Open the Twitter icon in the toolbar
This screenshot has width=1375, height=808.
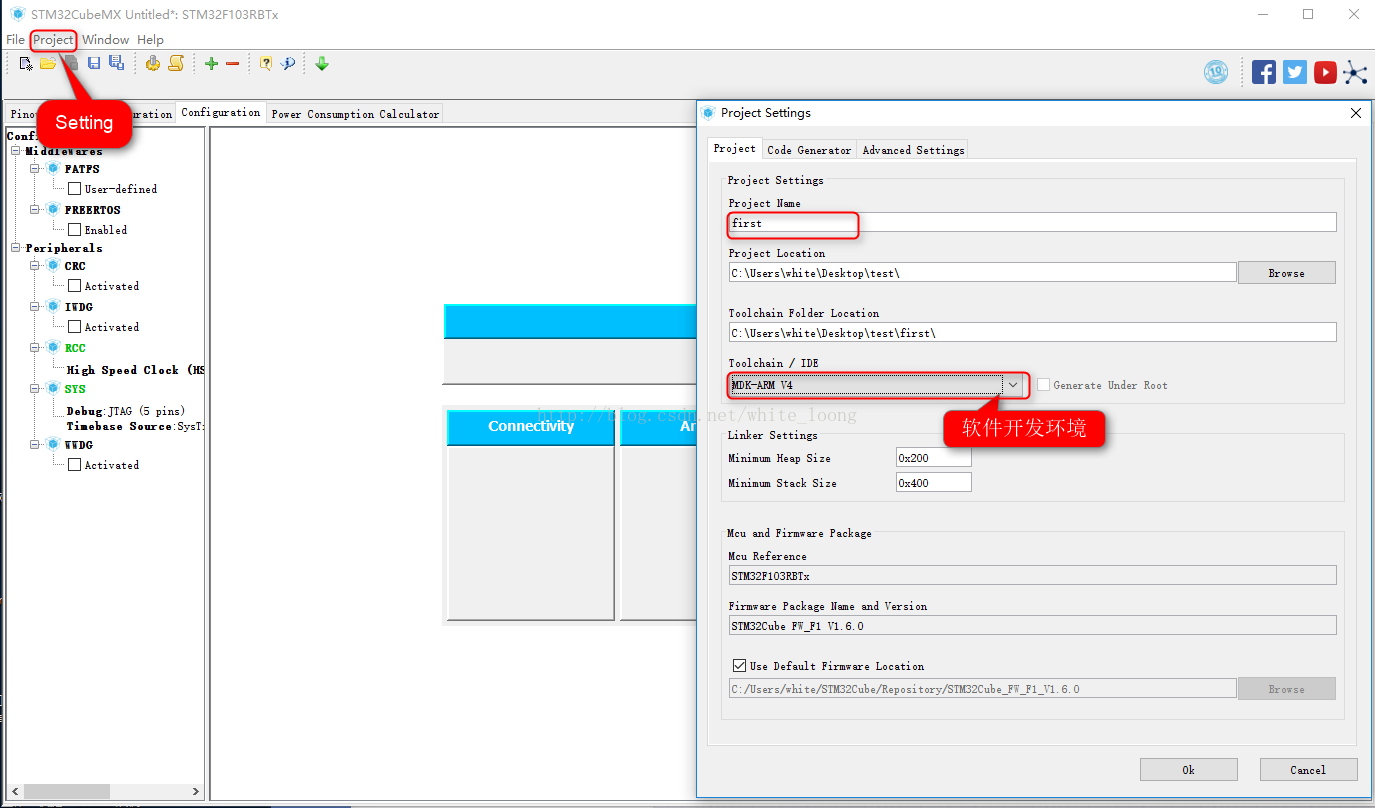pos(1295,72)
